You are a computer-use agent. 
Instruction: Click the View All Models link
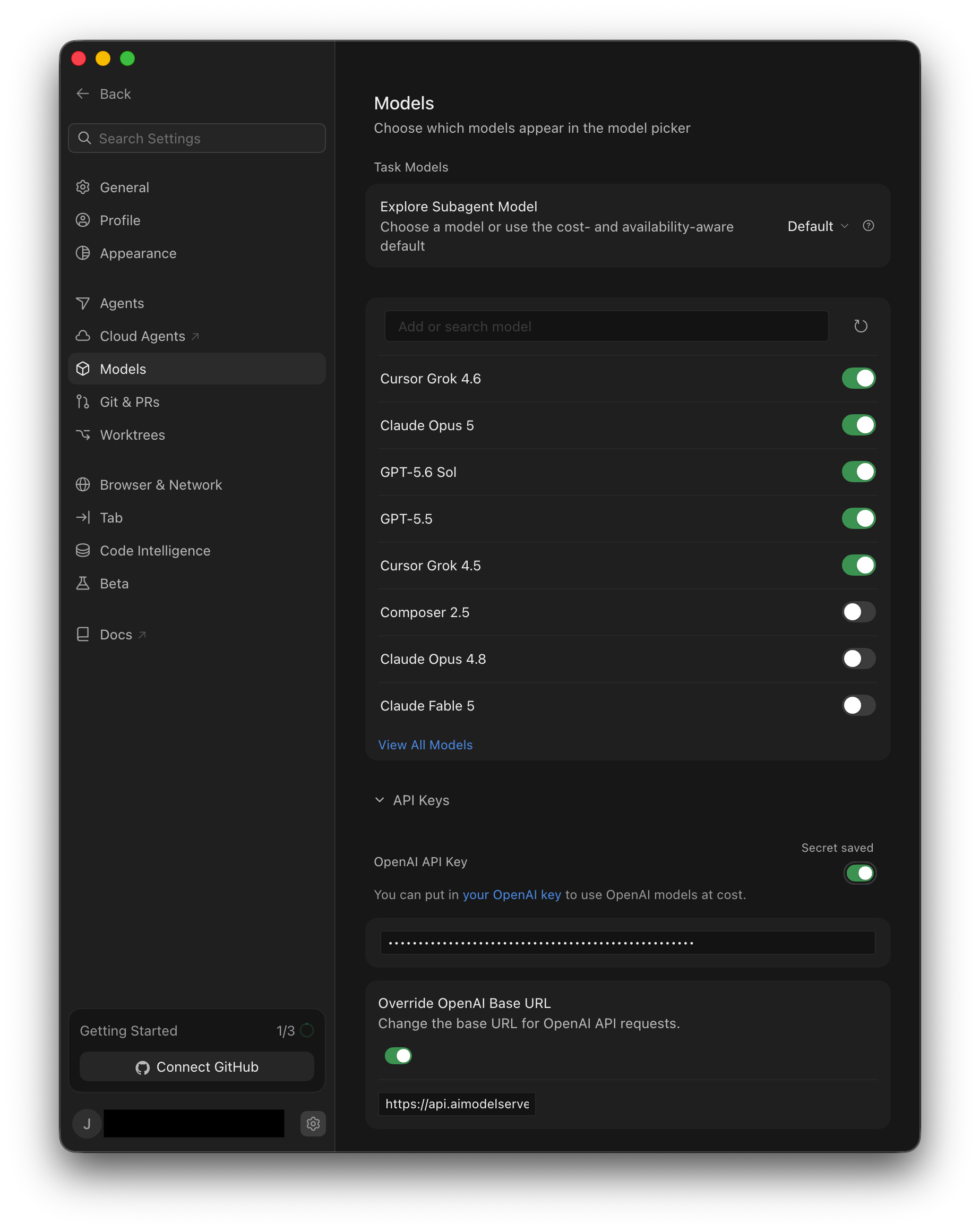pyautogui.click(x=425, y=745)
